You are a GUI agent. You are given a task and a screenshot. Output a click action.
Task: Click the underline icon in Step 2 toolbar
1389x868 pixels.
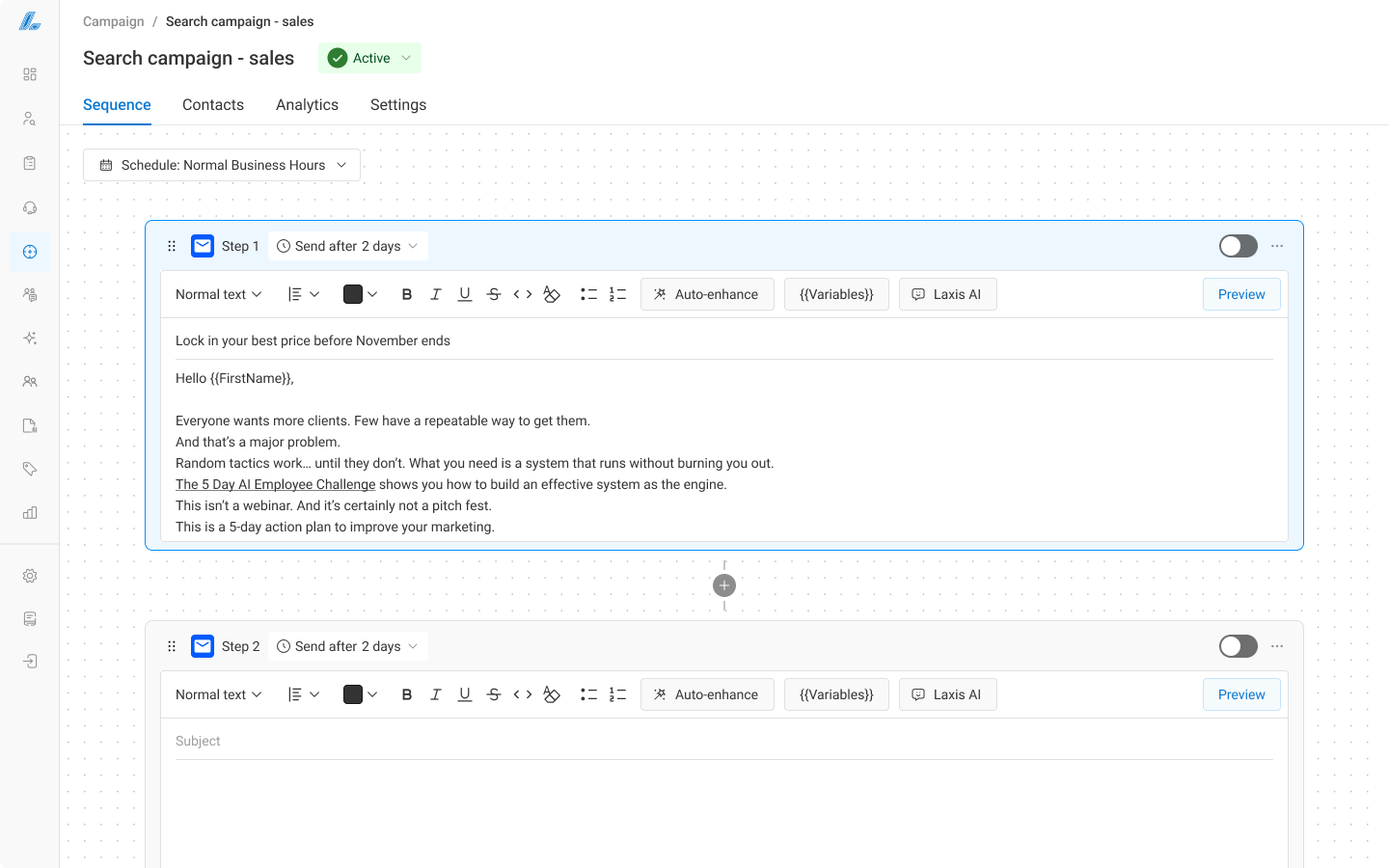tap(465, 694)
